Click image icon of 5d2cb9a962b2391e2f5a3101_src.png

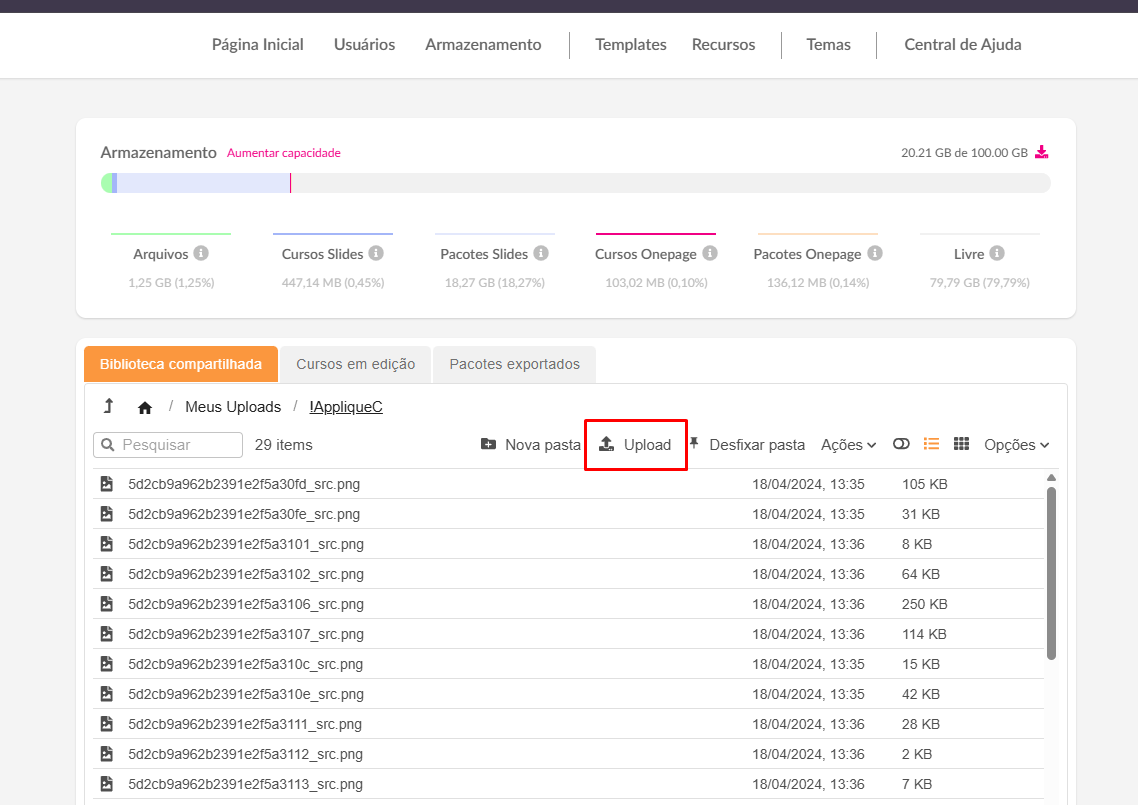(107, 544)
